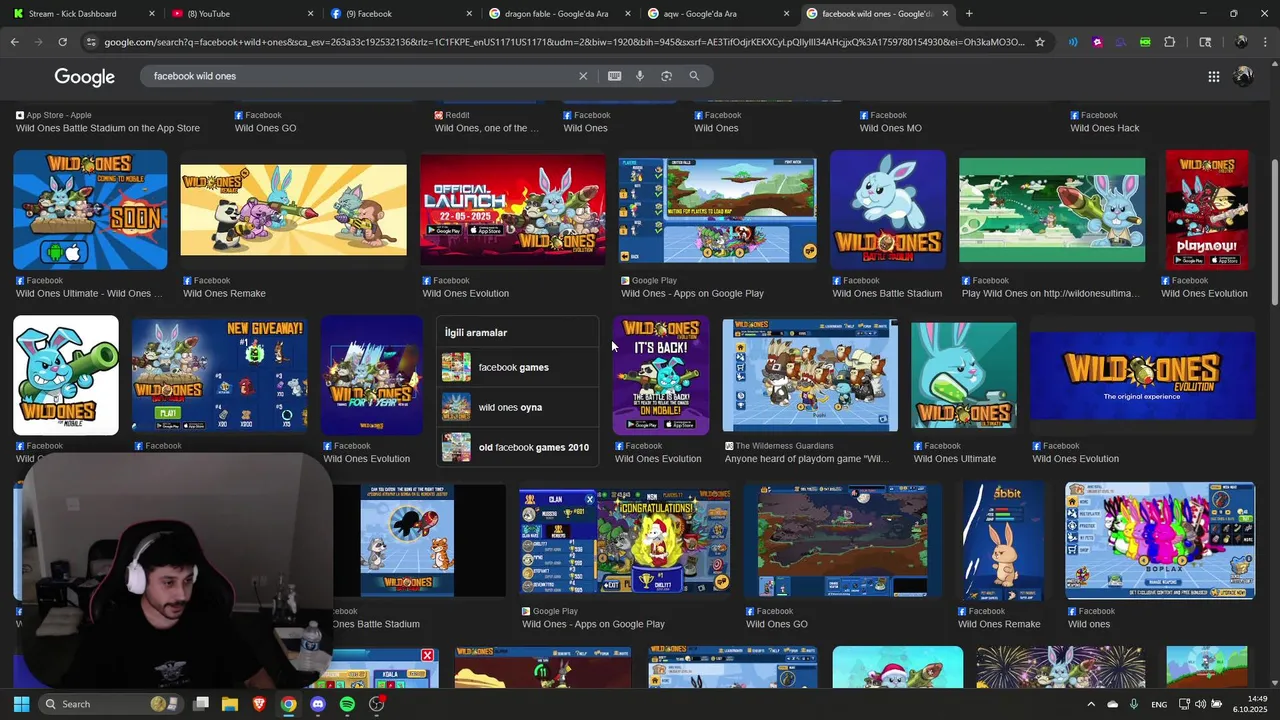1280x720 pixels.
Task: Open the green extension icon in toolbar
Action: pos(1145,42)
